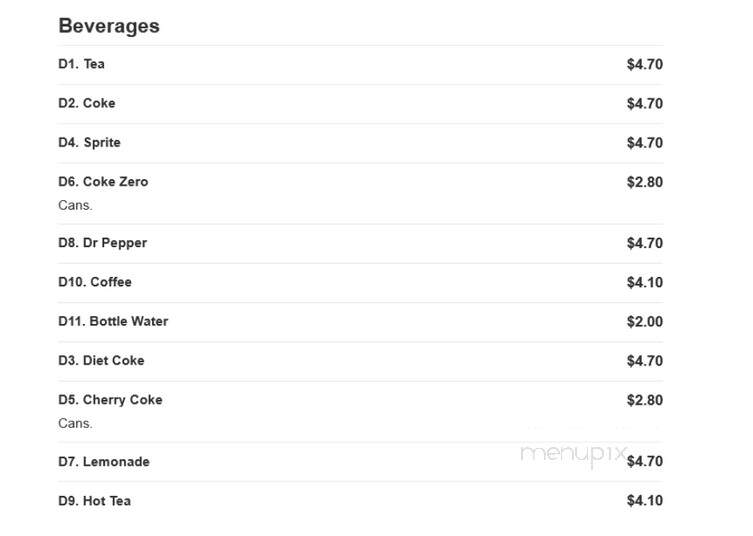753x536 pixels.
Task: Click the Cans. note under Coke Zero
Action: coord(75,206)
